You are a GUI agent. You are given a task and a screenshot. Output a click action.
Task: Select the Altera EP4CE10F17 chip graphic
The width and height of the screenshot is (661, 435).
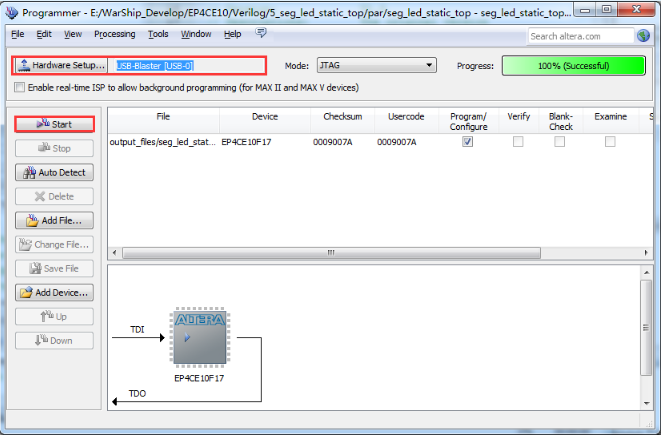199,335
